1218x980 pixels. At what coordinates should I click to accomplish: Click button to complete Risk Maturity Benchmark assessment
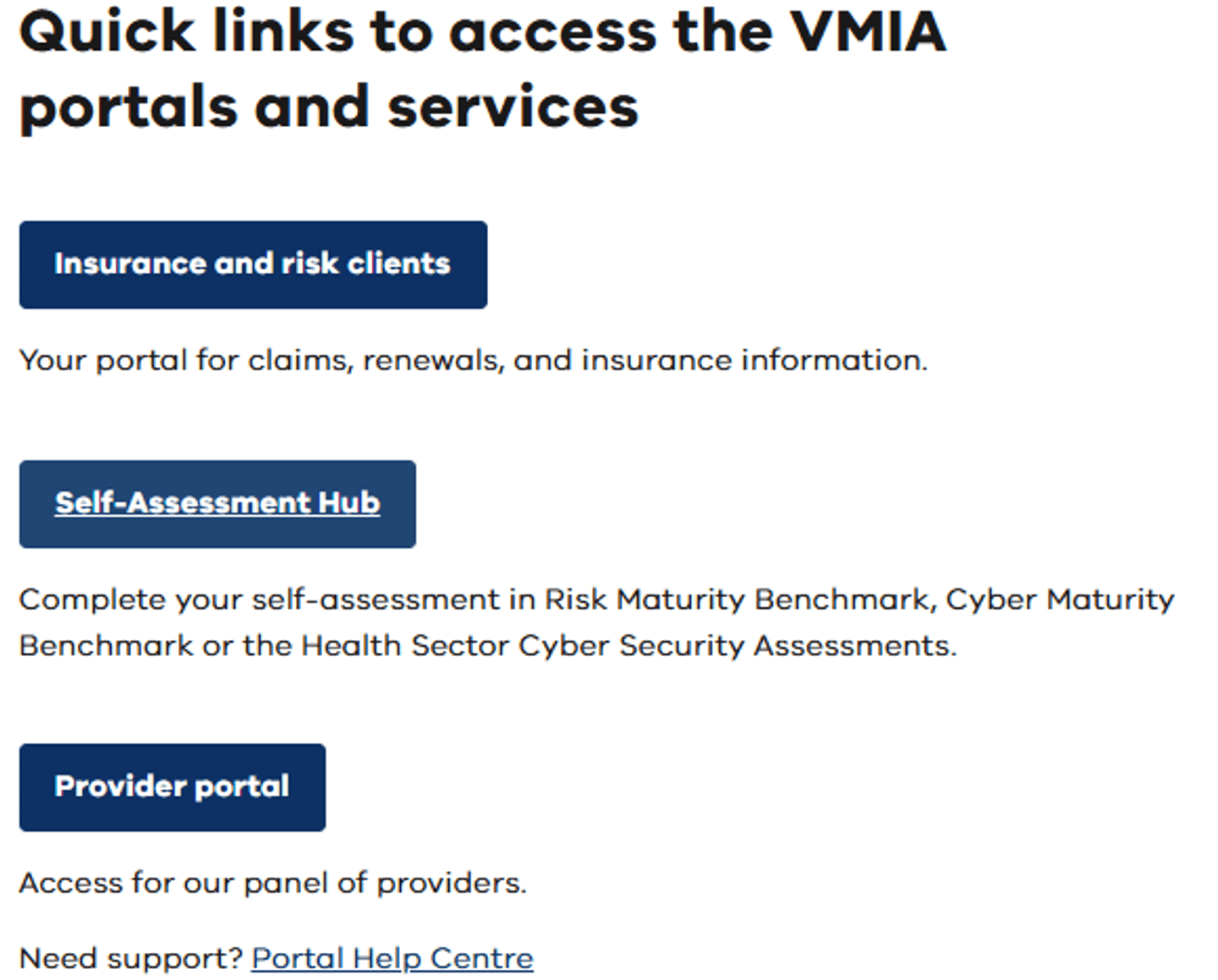(x=217, y=504)
